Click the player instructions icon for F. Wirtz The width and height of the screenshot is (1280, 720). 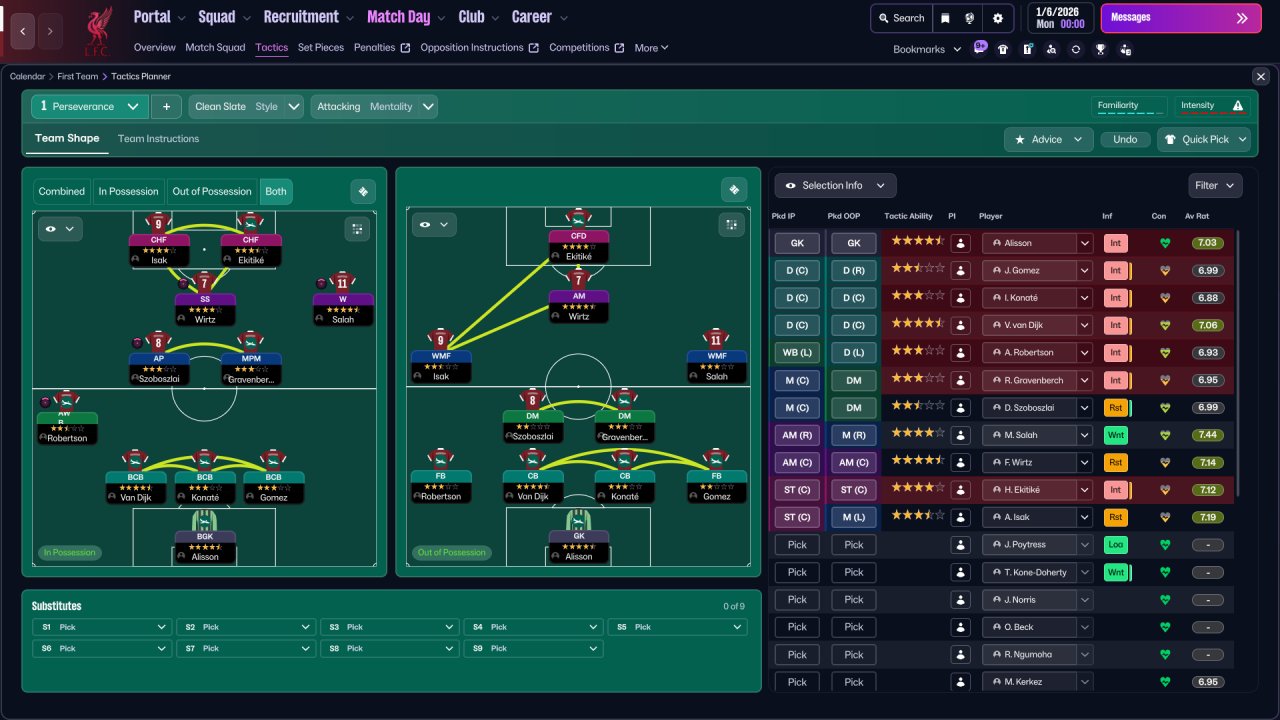coord(961,462)
